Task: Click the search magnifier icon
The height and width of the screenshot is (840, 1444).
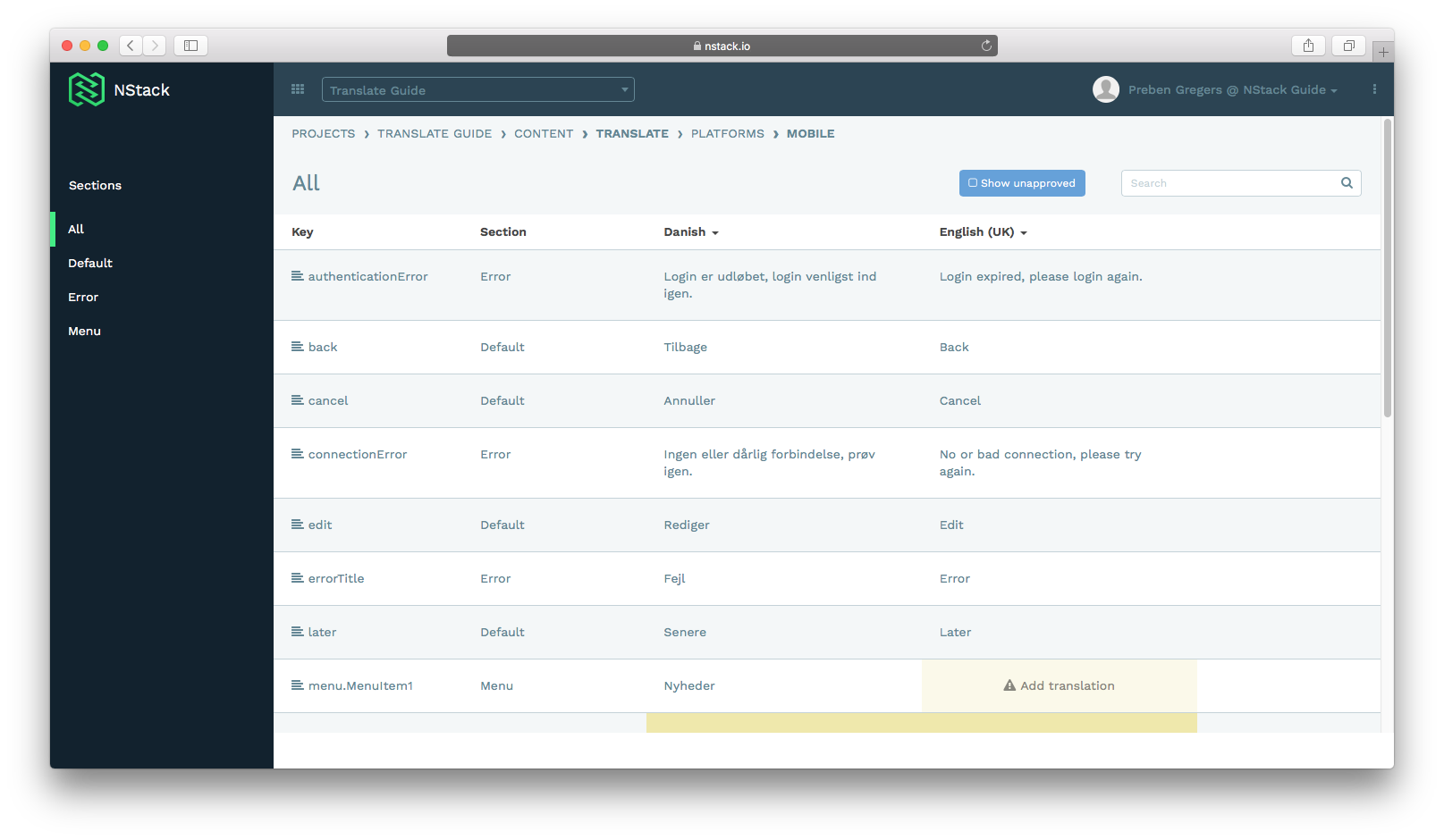Action: click(x=1347, y=183)
